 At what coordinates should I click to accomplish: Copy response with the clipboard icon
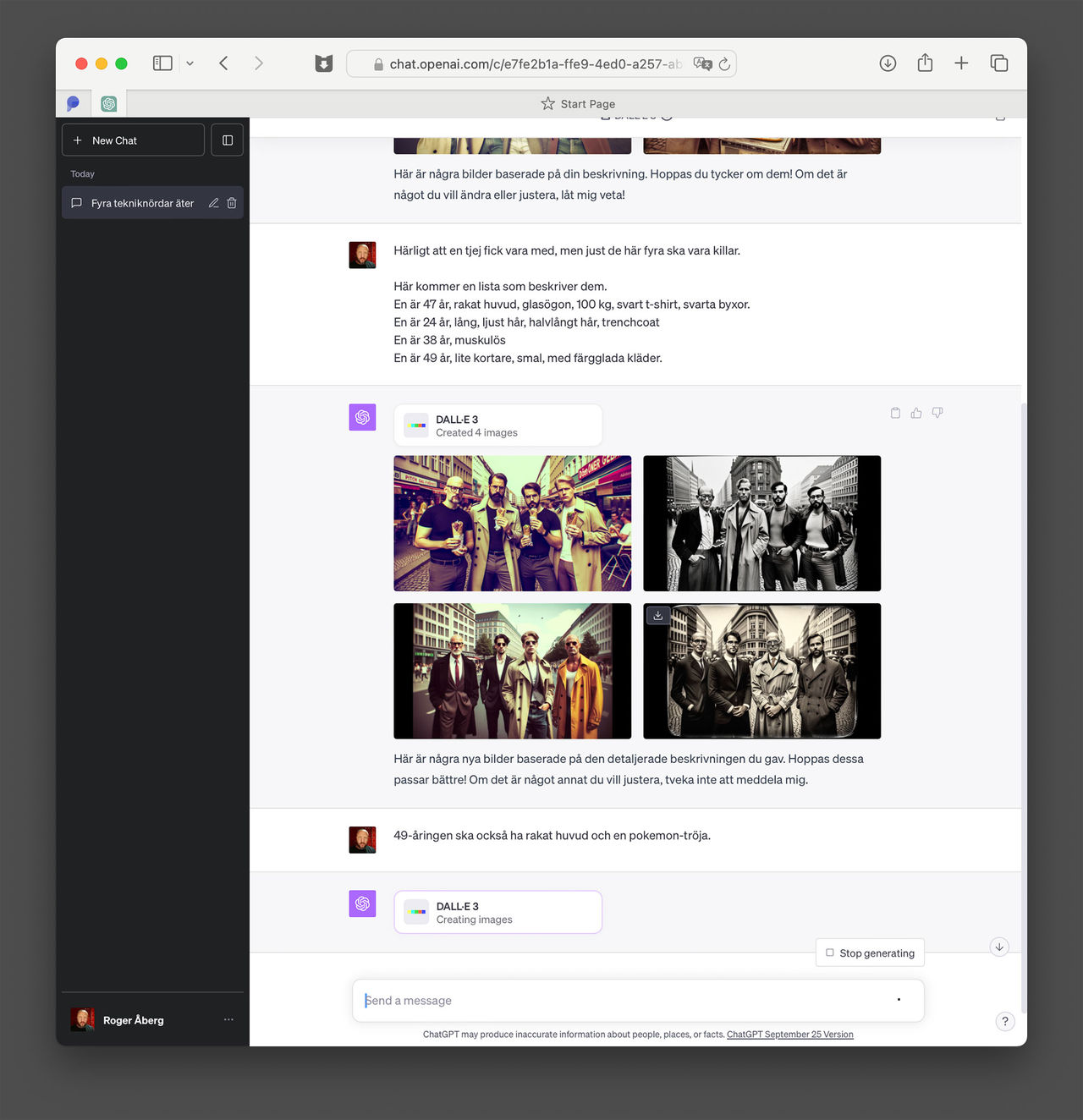pyautogui.click(x=895, y=413)
